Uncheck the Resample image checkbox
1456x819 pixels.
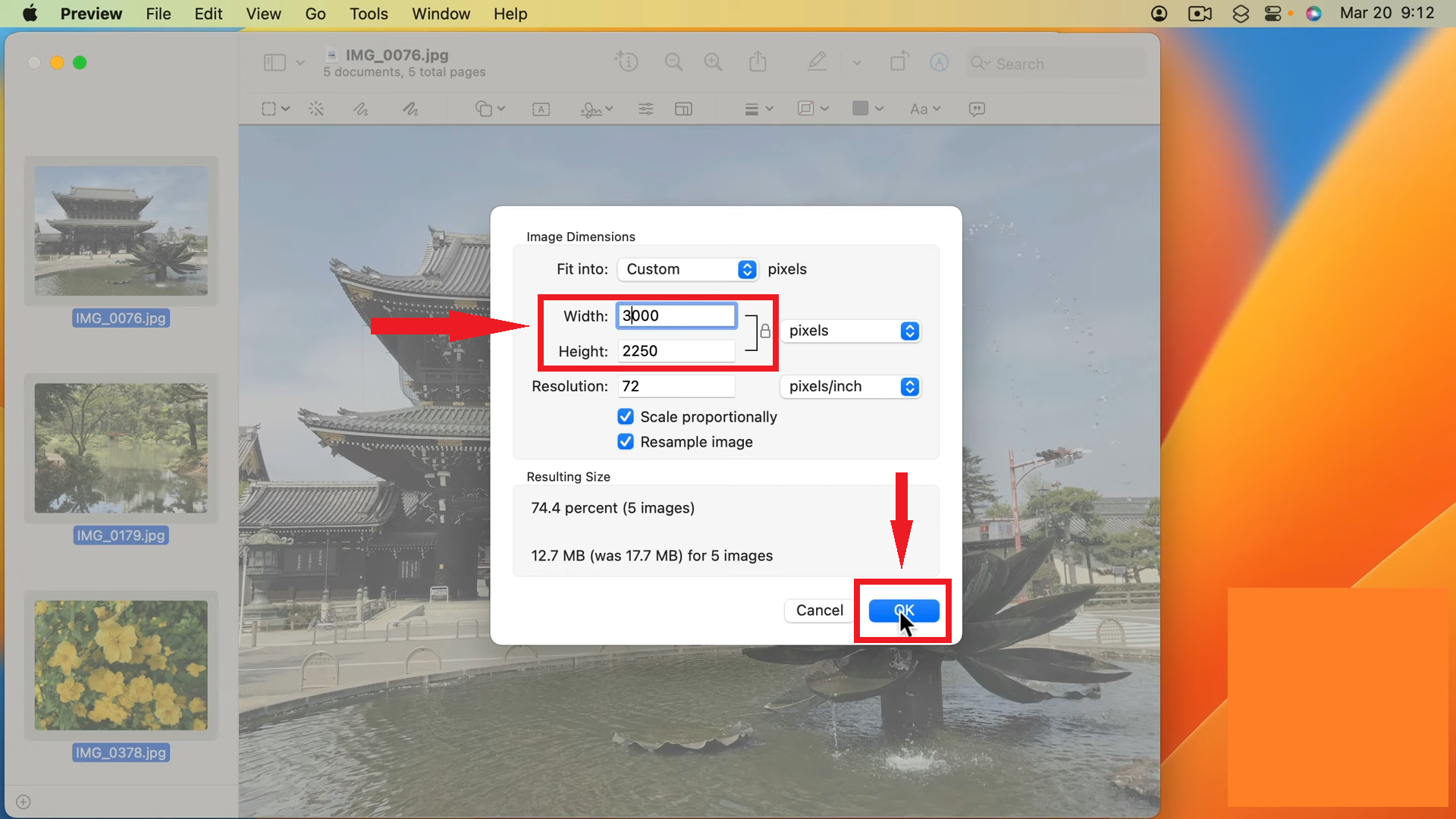[x=626, y=442]
